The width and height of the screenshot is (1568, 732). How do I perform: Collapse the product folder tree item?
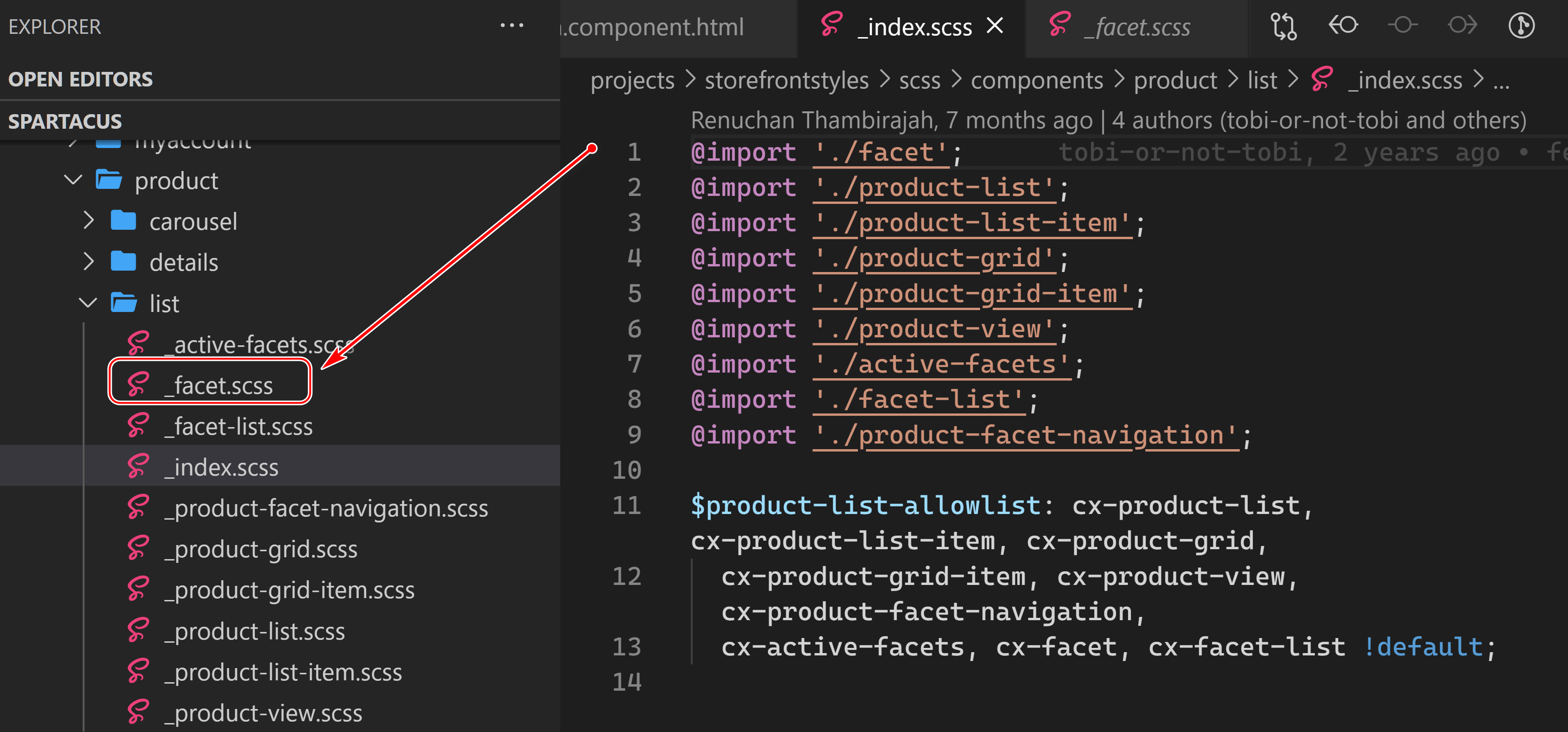73,179
